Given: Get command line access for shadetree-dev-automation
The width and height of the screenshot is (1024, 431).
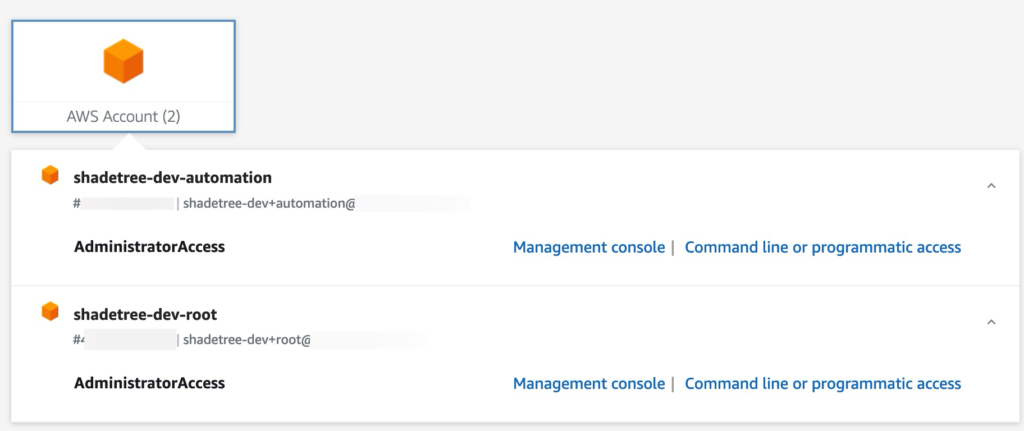Looking at the screenshot, I should tap(822, 247).
